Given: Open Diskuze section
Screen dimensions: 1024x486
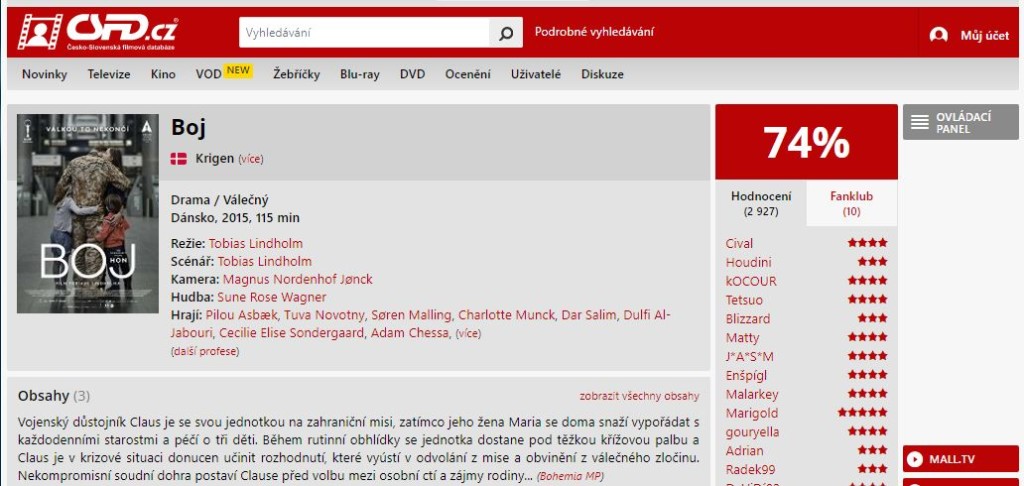Looking at the screenshot, I should click(x=602, y=74).
